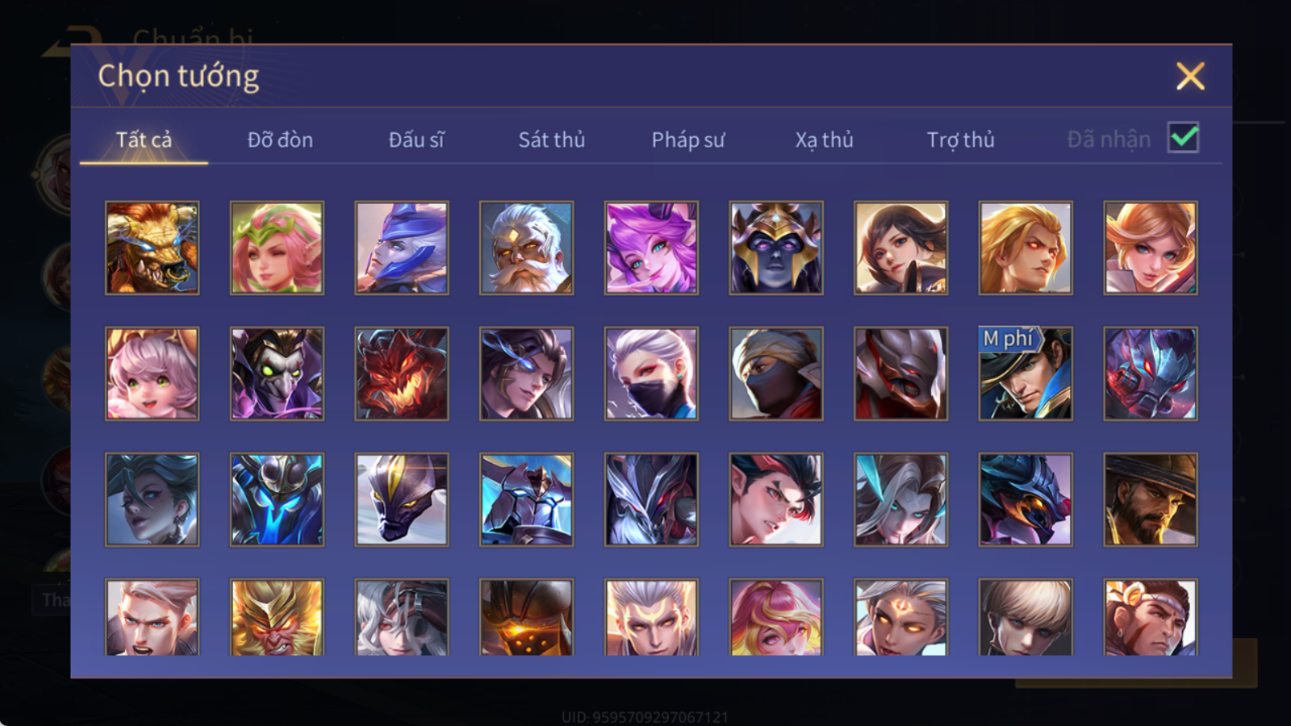Image resolution: width=1291 pixels, height=726 pixels.
Task: Pick the golden monkey king hero portrait
Action: click(x=277, y=618)
